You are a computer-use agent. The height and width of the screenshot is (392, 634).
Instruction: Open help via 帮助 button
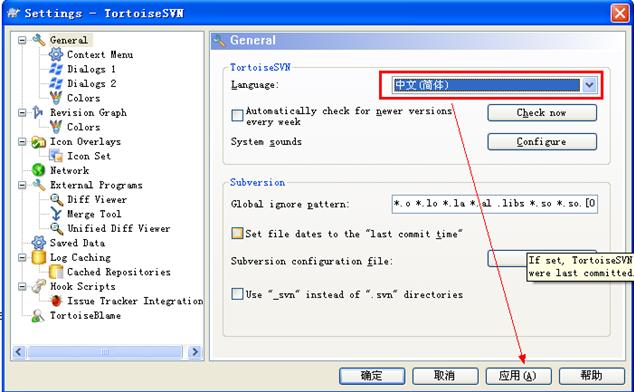(592, 375)
